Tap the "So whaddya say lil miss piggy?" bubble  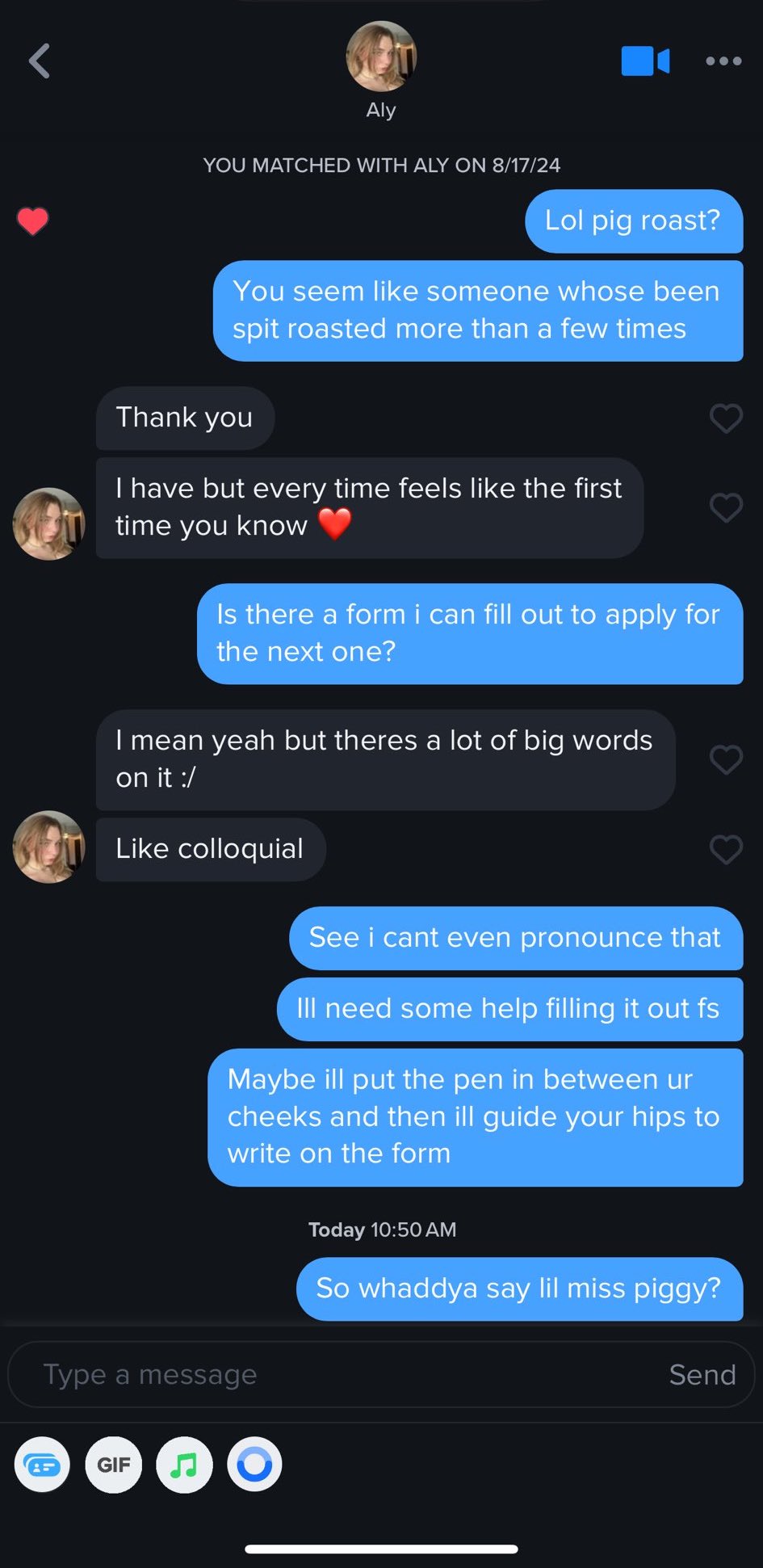point(518,1288)
